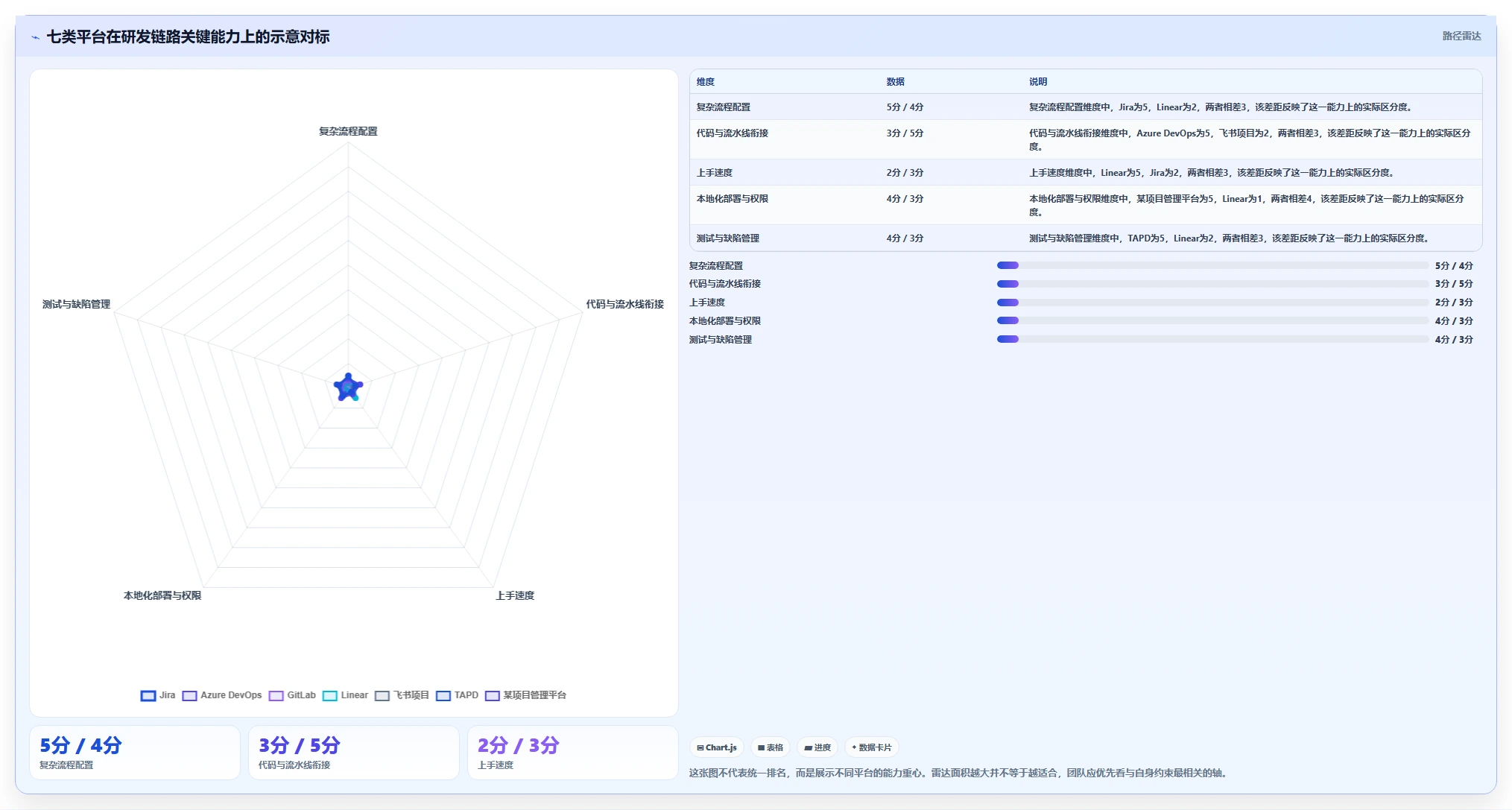Screen dimensions: 1512x810
Task: Click the Jira legend color box
Action: click(148, 695)
